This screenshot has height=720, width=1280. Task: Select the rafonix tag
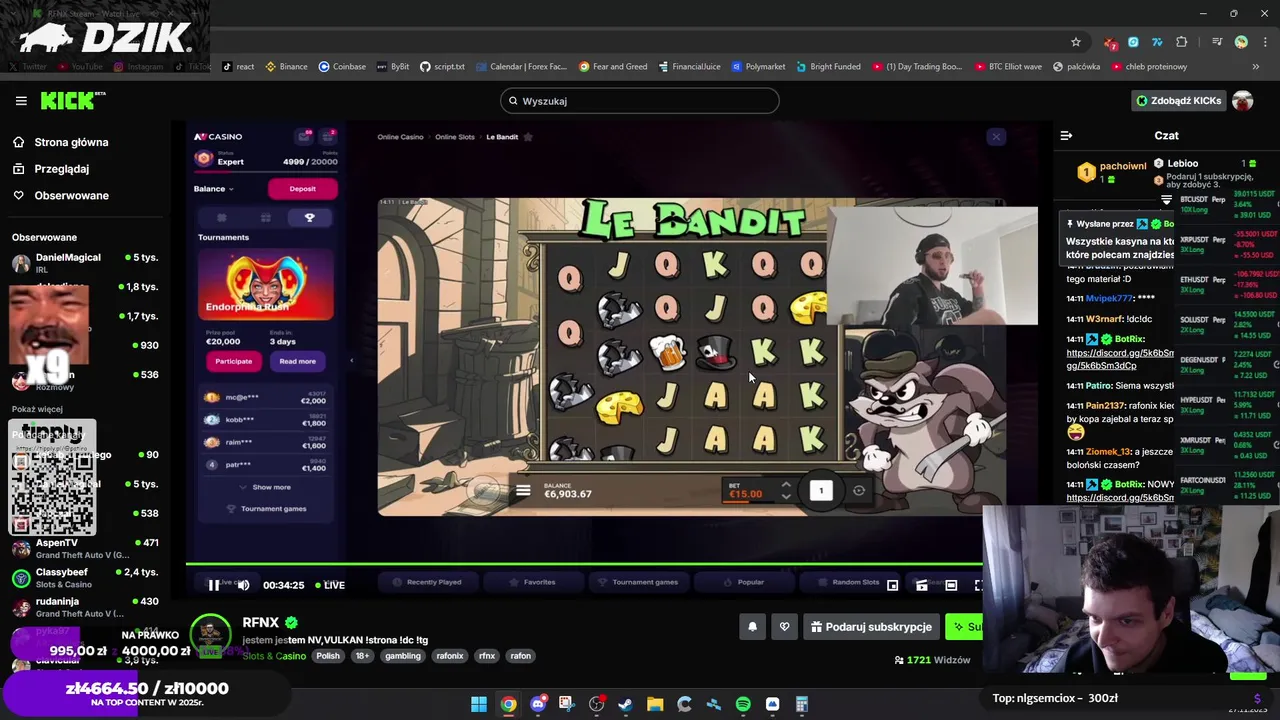point(450,656)
